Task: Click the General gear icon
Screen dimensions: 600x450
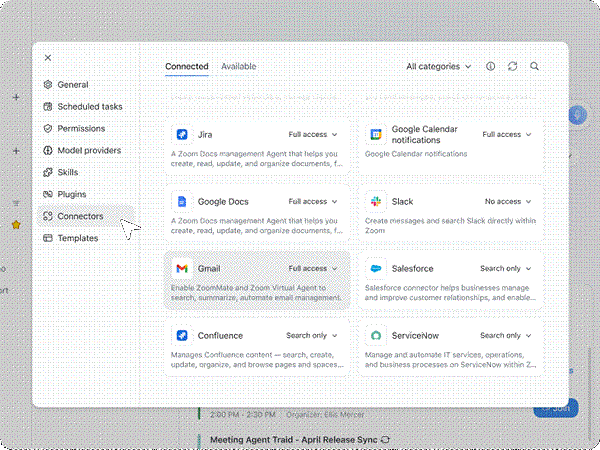Action: tap(48, 85)
